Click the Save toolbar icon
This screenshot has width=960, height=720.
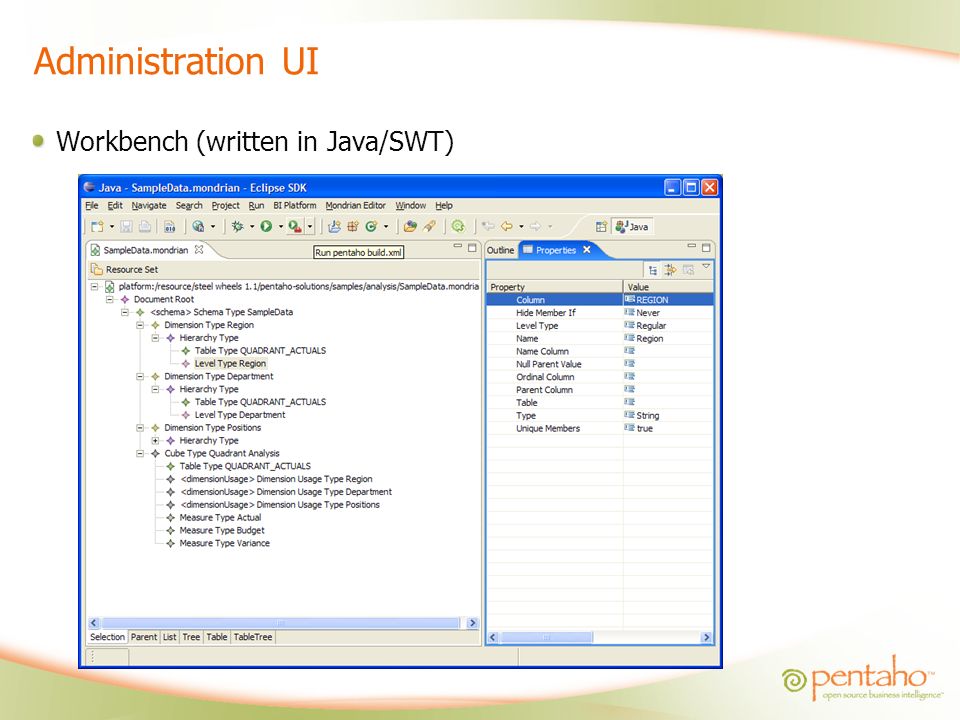tap(126, 227)
